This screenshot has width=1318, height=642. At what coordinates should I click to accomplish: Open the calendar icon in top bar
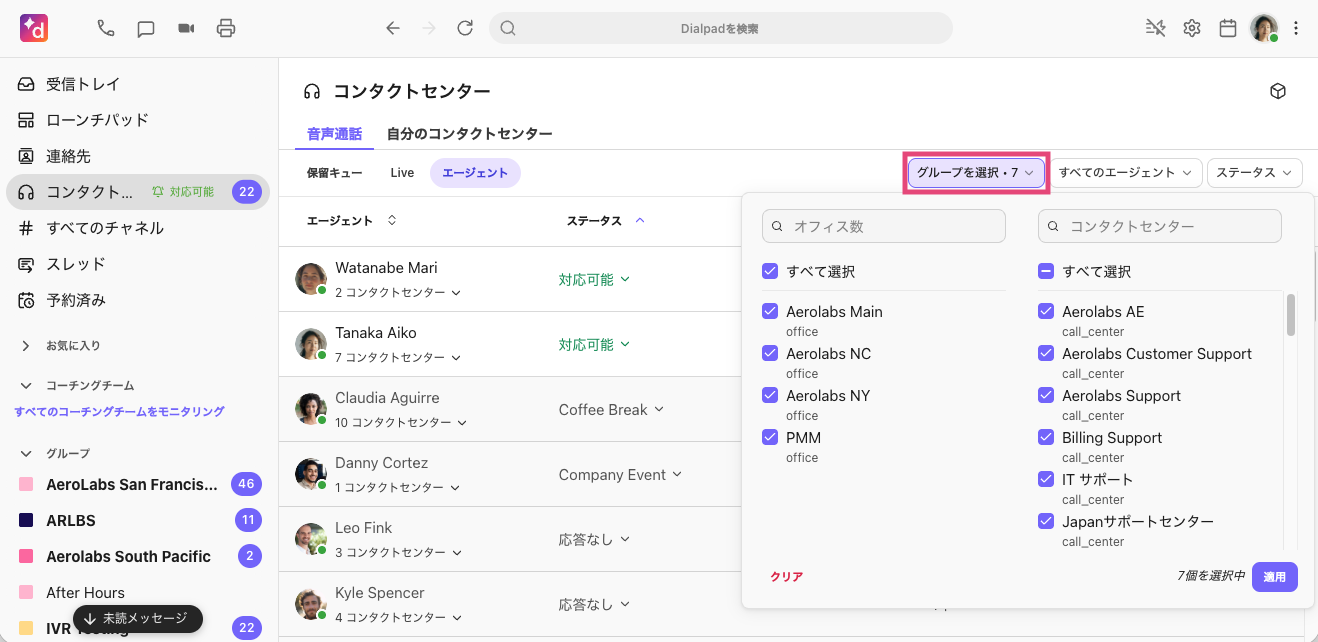[1228, 28]
